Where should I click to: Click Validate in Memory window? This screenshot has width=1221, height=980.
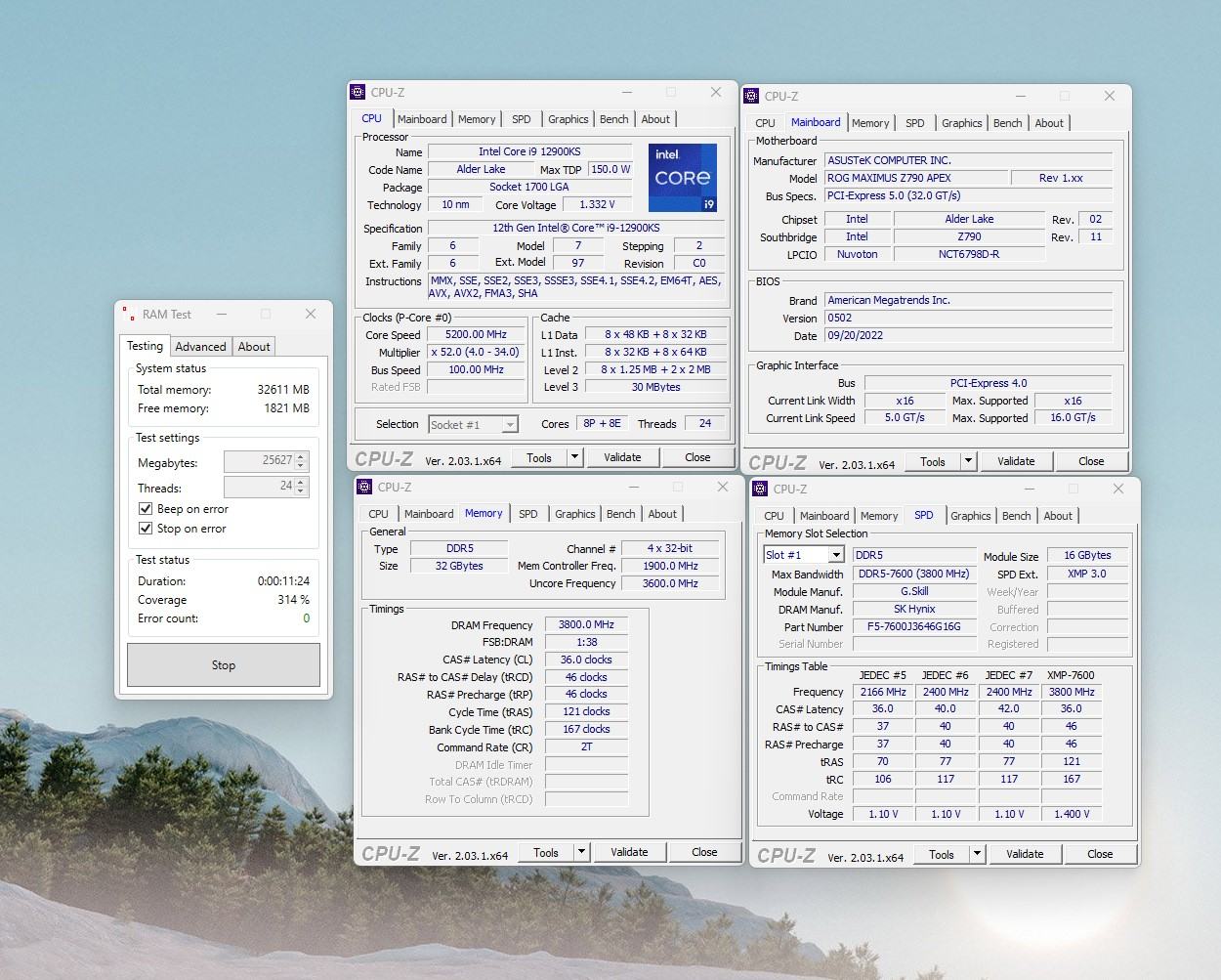[629, 852]
